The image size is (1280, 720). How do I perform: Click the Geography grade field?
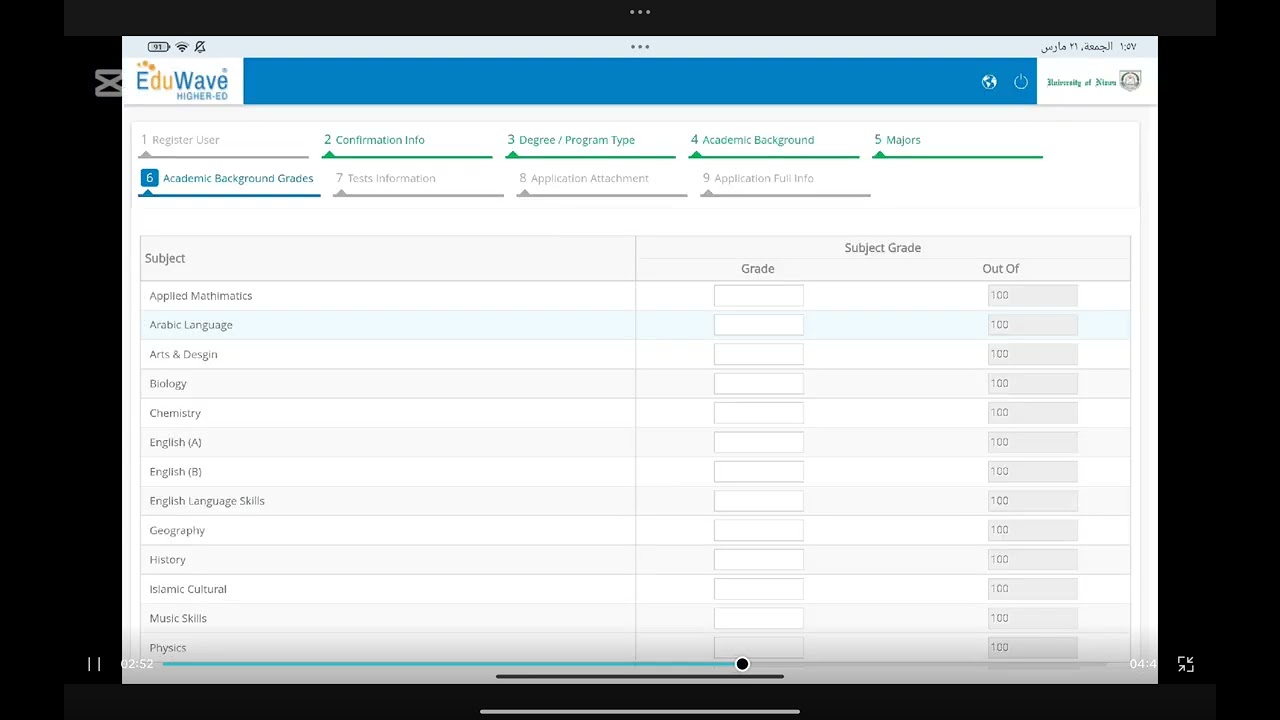pyautogui.click(x=759, y=530)
